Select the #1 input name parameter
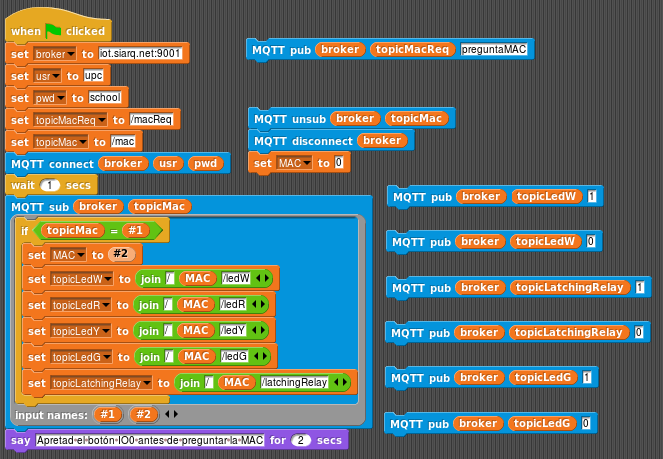 tap(108, 414)
